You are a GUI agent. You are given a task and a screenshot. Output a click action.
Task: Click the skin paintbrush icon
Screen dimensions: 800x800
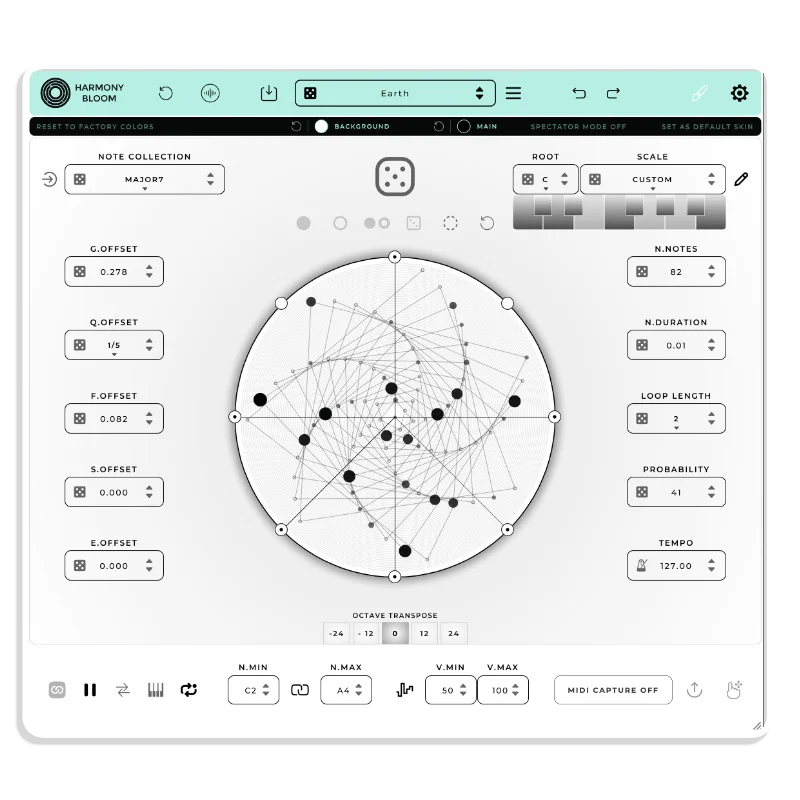pos(699,93)
